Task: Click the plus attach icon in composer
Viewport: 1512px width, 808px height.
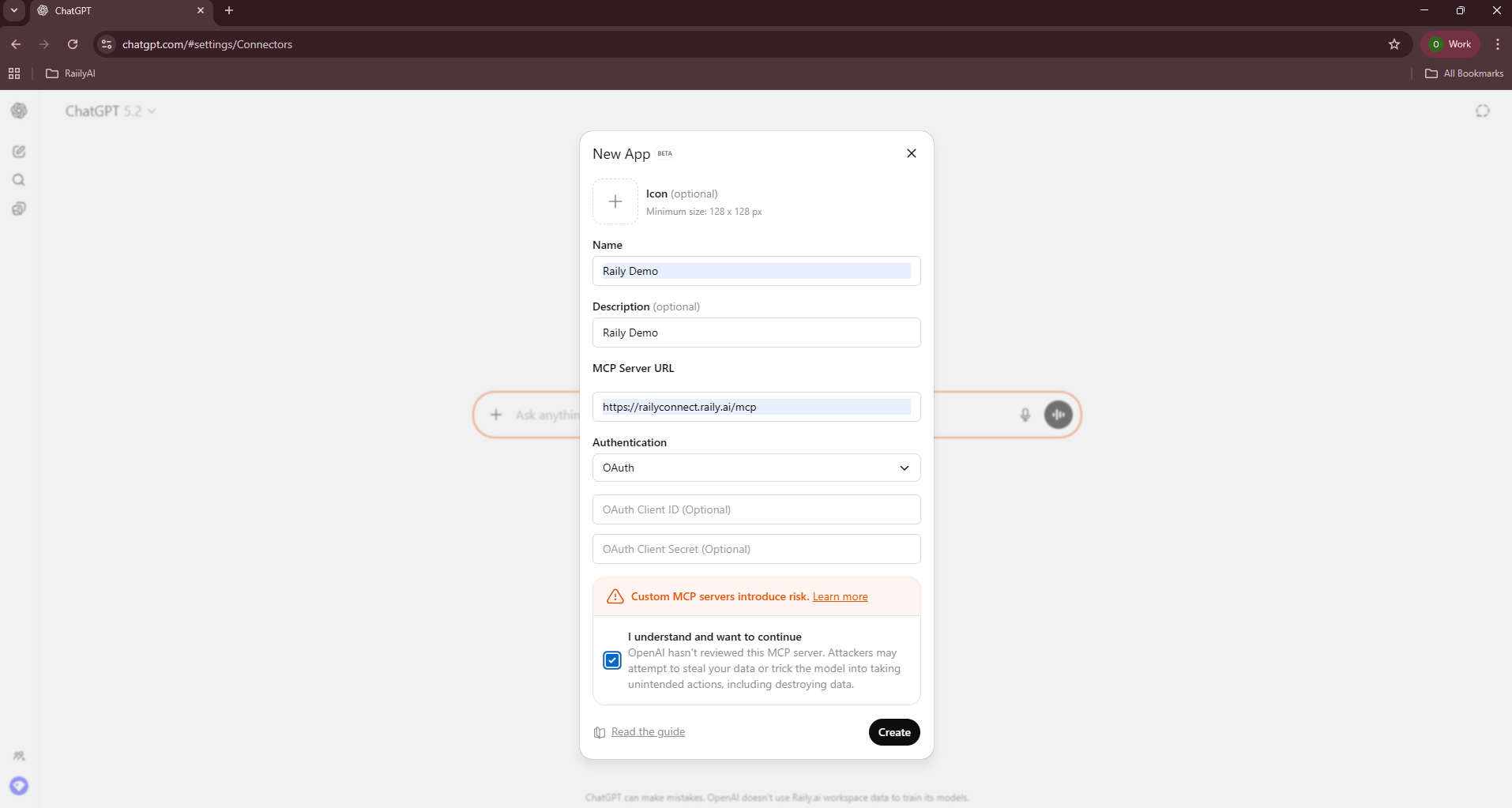Action: coord(496,415)
